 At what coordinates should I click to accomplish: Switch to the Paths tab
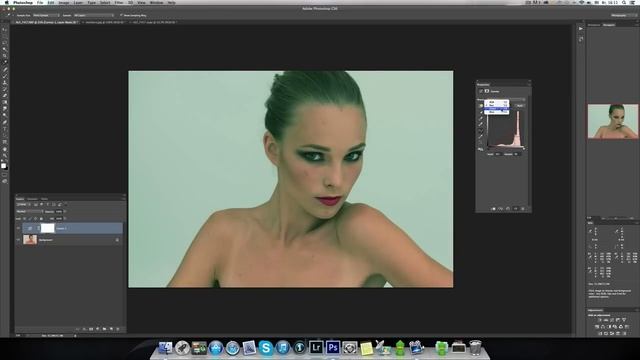(x=44, y=199)
